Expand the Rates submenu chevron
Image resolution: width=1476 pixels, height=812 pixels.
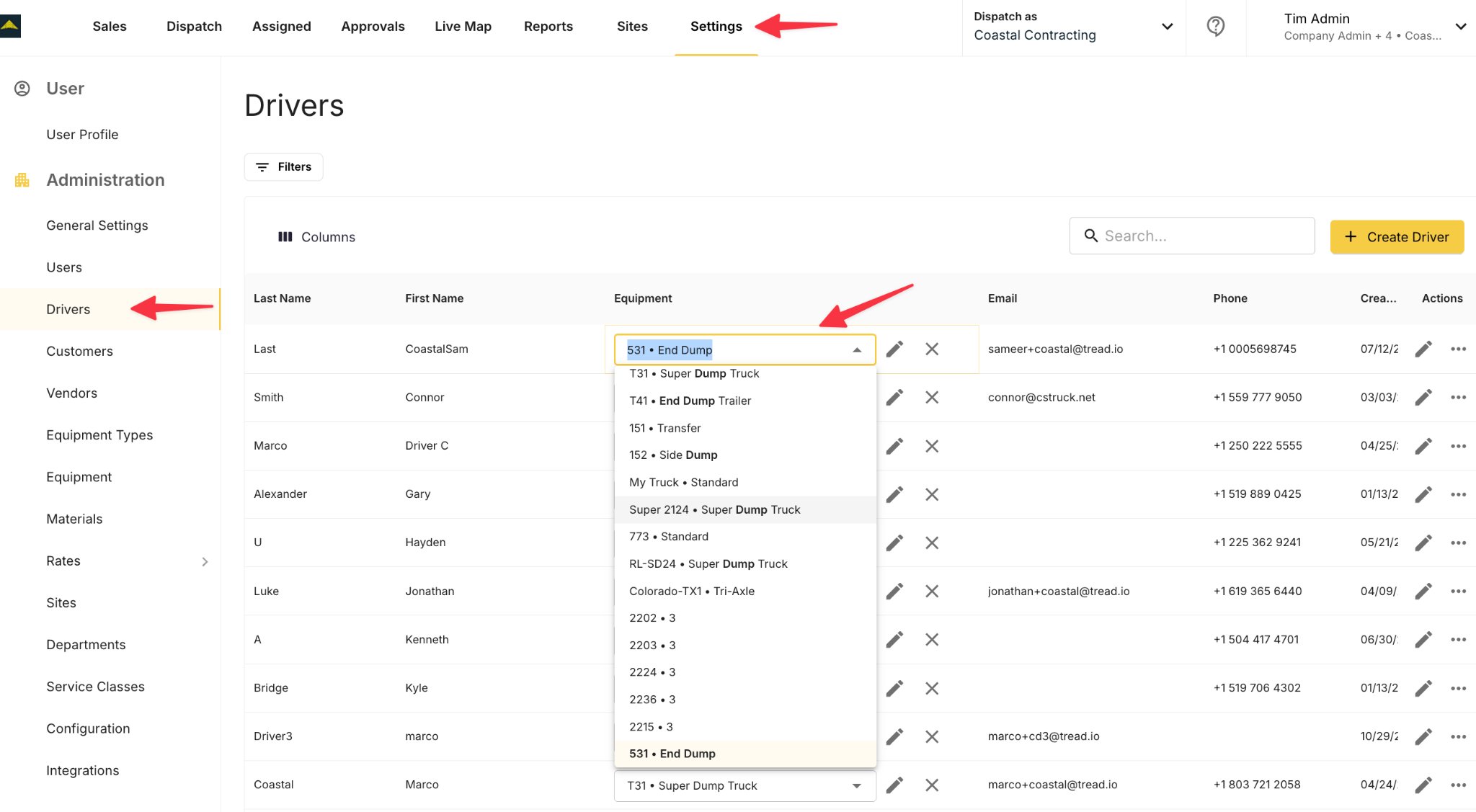tap(205, 561)
